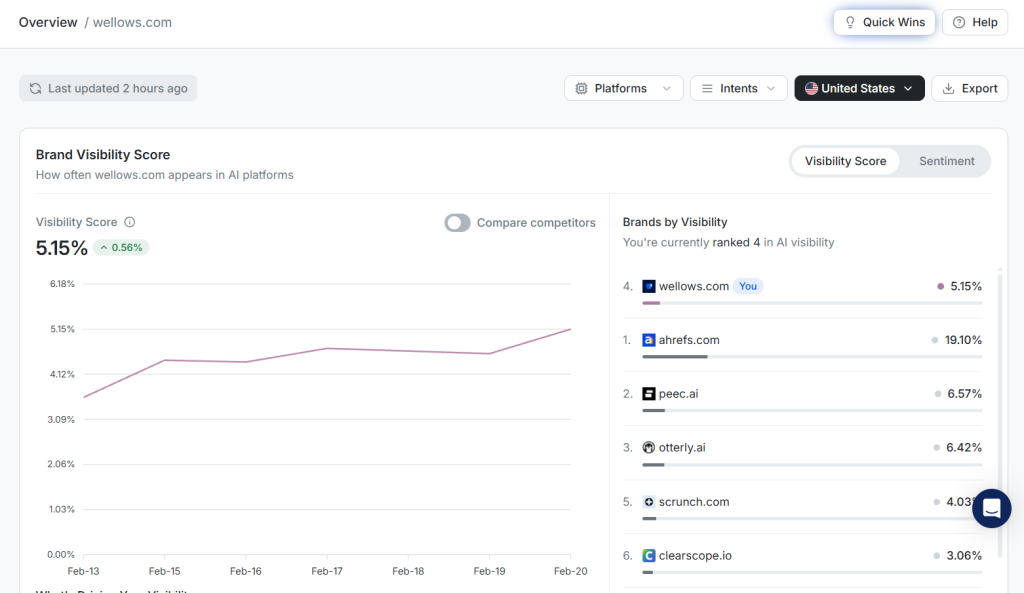This screenshot has width=1024, height=593.
Task: Click the Visibility Score info icon
Action: 130,223
